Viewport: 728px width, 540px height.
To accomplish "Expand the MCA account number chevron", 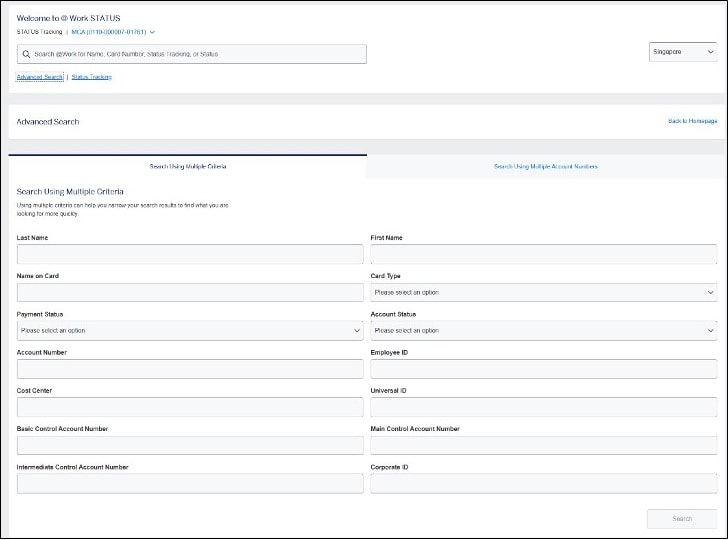I will (x=152, y=32).
